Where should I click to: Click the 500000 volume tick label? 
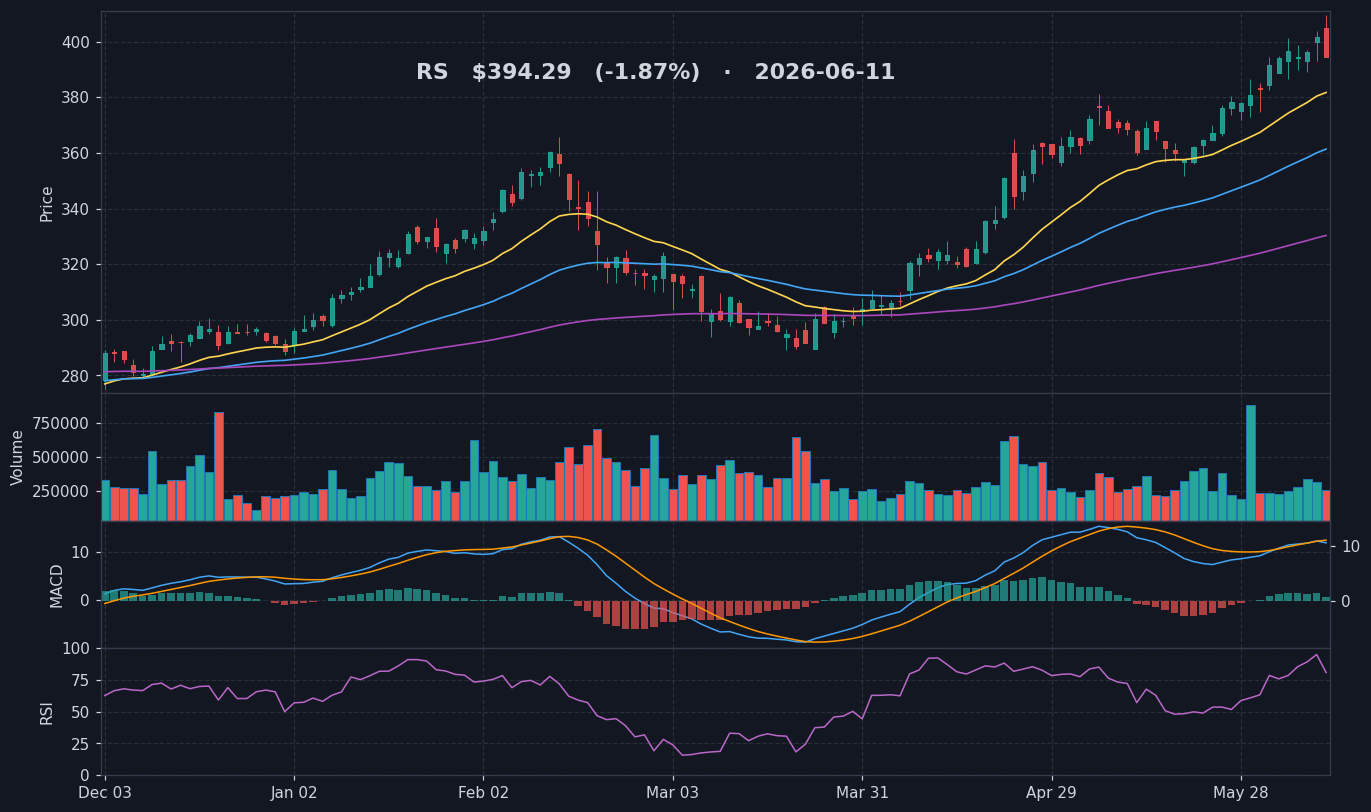(x=62, y=458)
